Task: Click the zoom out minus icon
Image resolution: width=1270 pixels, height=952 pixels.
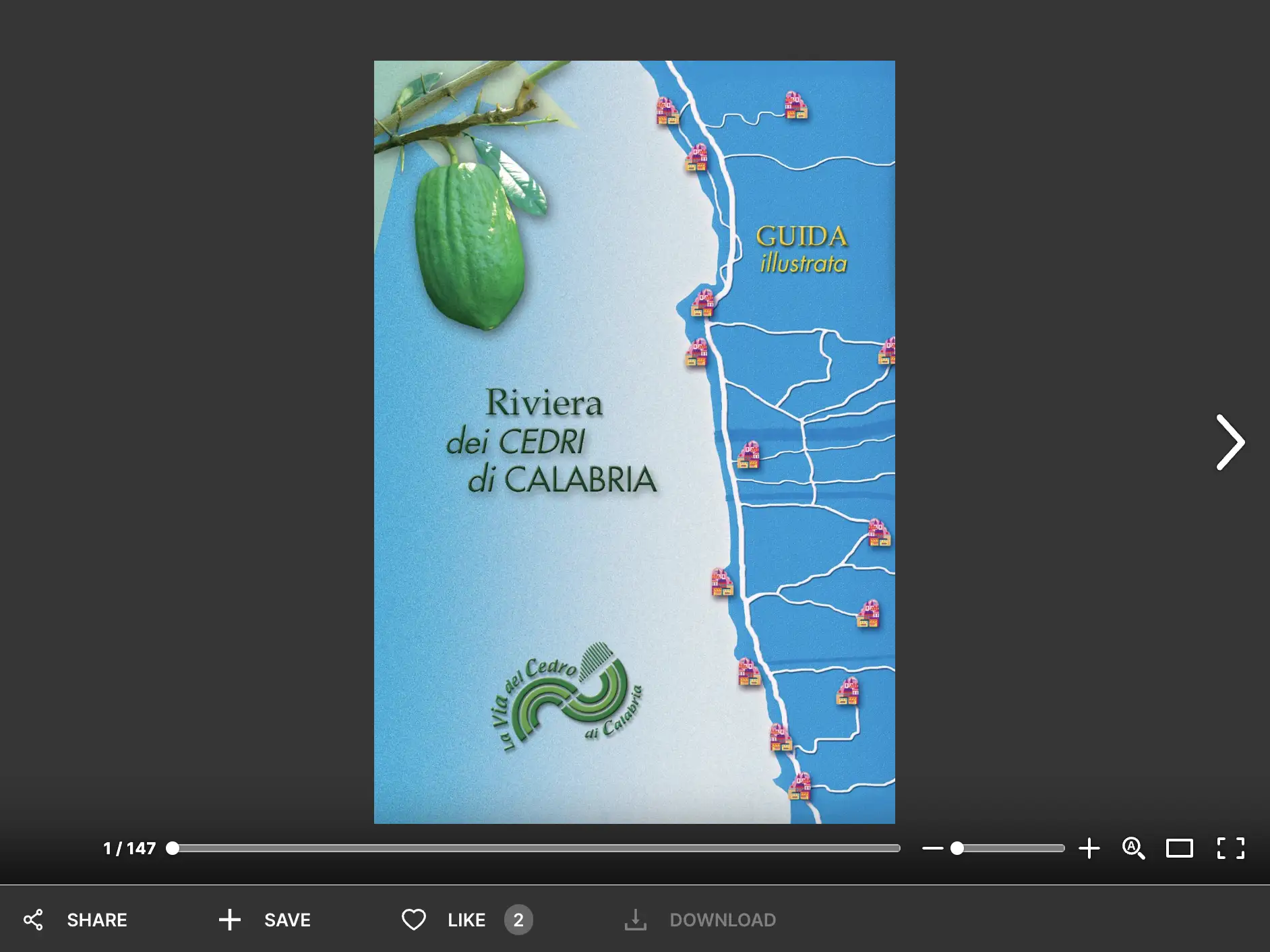Action: pyautogui.click(x=932, y=848)
